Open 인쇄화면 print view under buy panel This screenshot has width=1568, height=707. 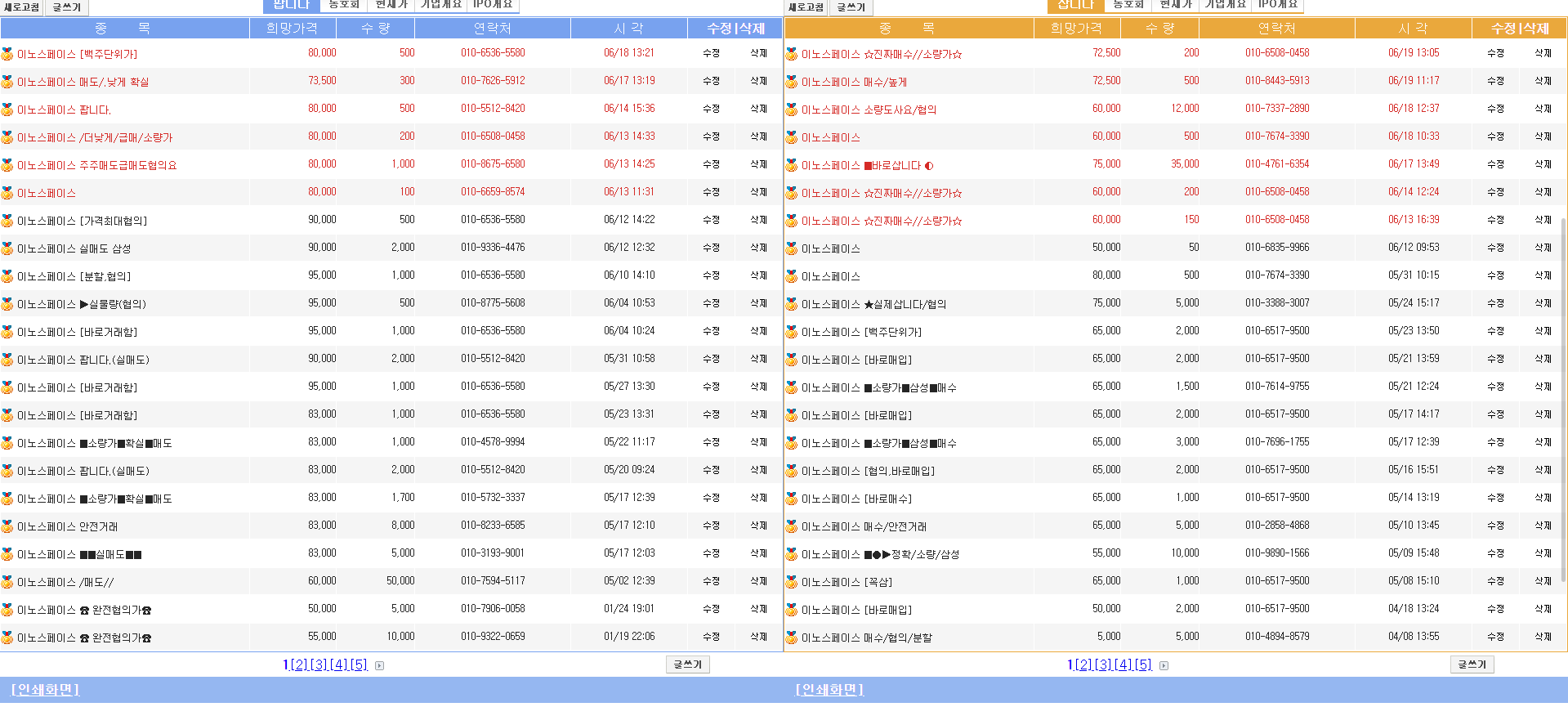[x=829, y=690]
